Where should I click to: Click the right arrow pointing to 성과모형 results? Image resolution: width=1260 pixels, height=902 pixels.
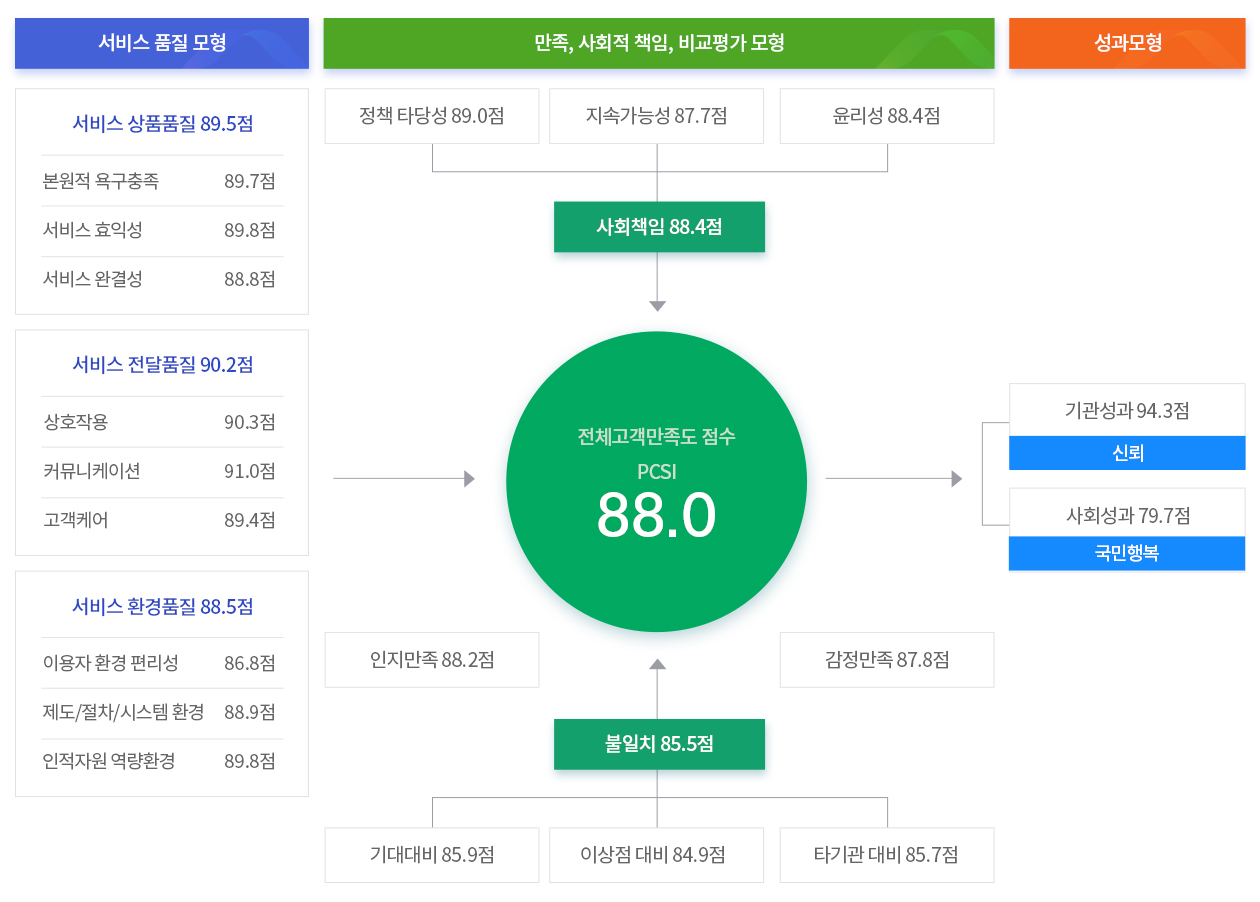coord(893,479)
